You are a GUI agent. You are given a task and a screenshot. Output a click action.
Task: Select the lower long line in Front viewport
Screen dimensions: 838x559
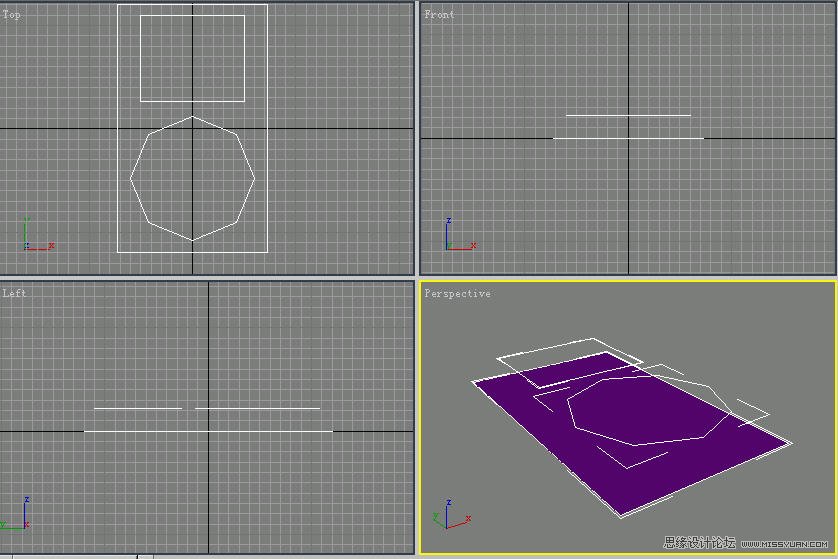628,138
